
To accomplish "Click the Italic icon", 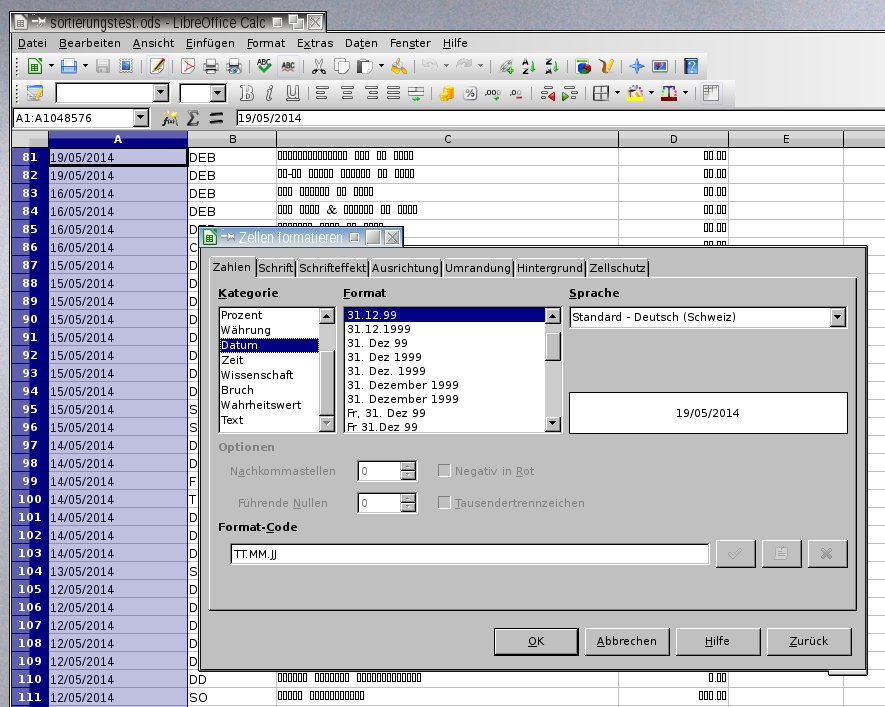I will pyautogui.click(x=269, y=93).
